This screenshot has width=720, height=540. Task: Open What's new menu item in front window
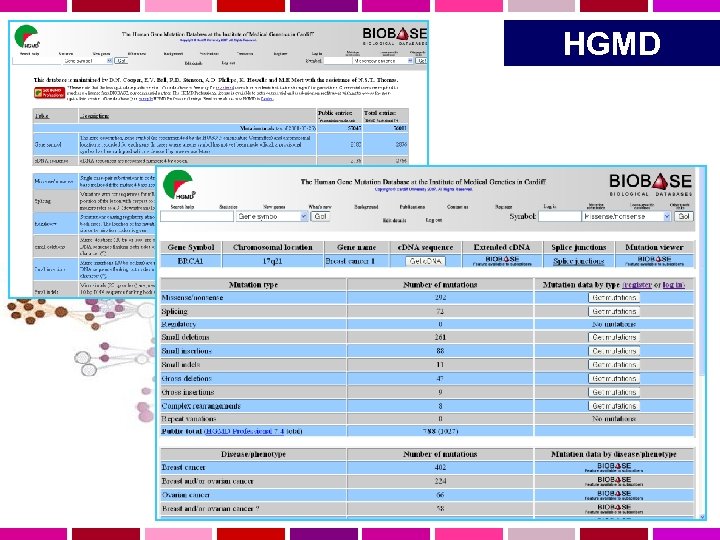(x=320, y=207)
